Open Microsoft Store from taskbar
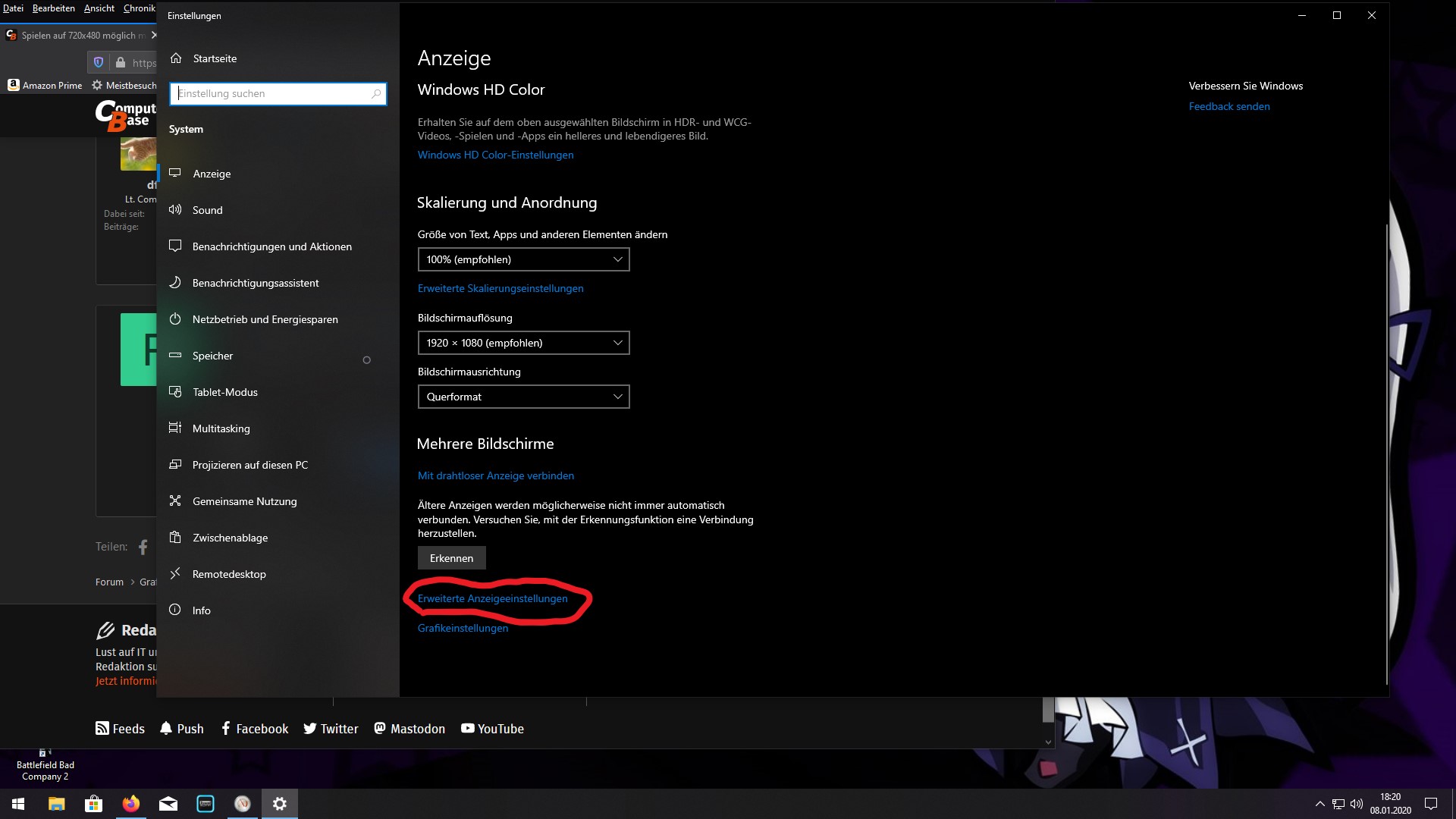 pos(93,804)
